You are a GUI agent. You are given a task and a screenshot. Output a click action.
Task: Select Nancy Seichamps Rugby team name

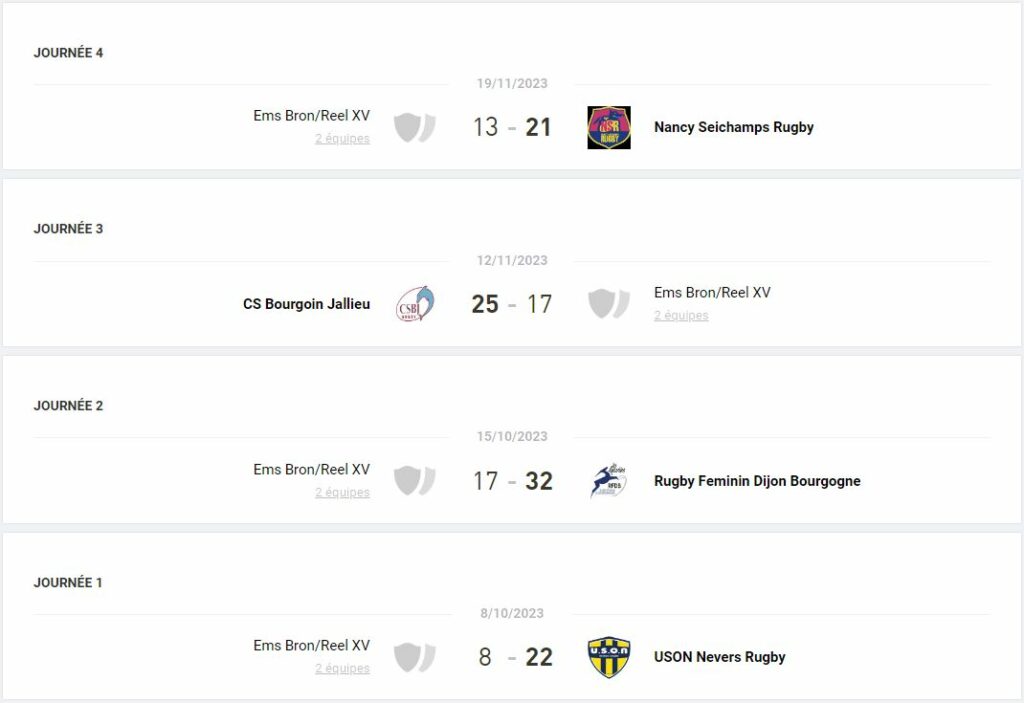pos(734,127)
